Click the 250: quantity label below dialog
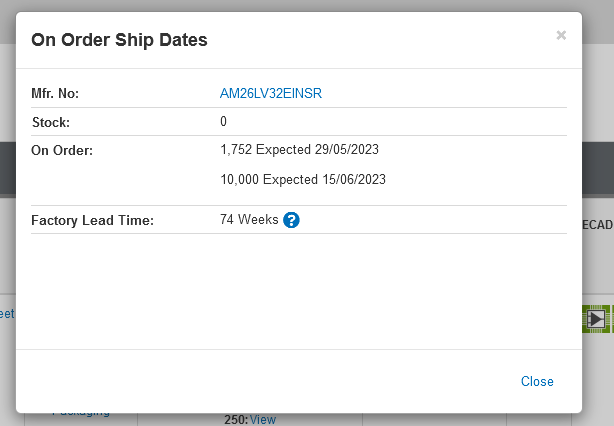This screenshot has width=614, height=426. [236, 419]
